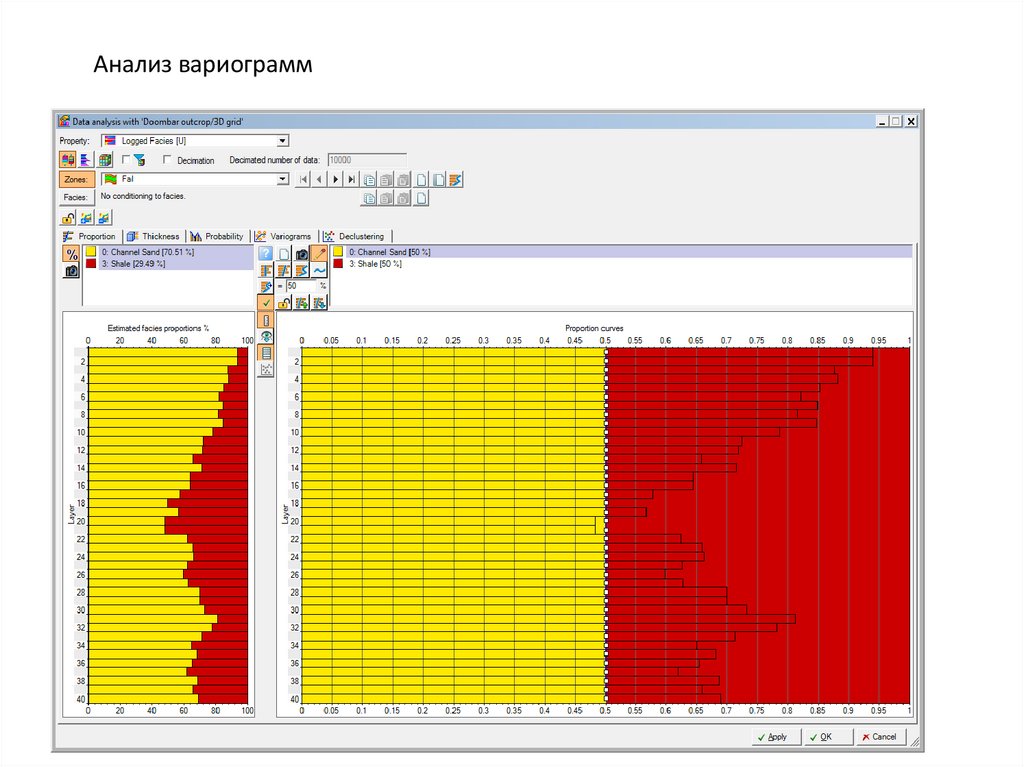Click the help question mark icon
Screen dimensions: 1024x767
click(x=266, y=254)
